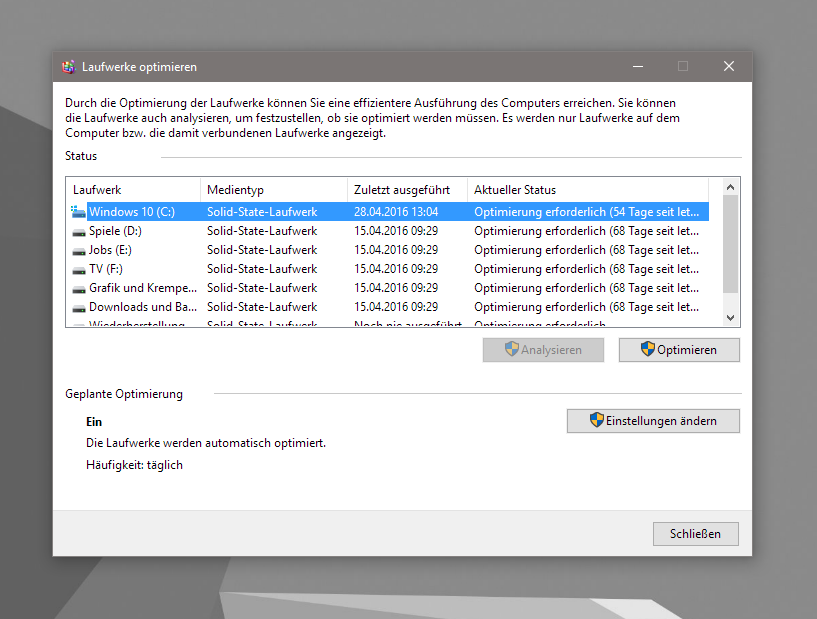Screen dimensions: 817x619
Task: Select the Windows 10 (C:) drive row
Action: point(389,212)
